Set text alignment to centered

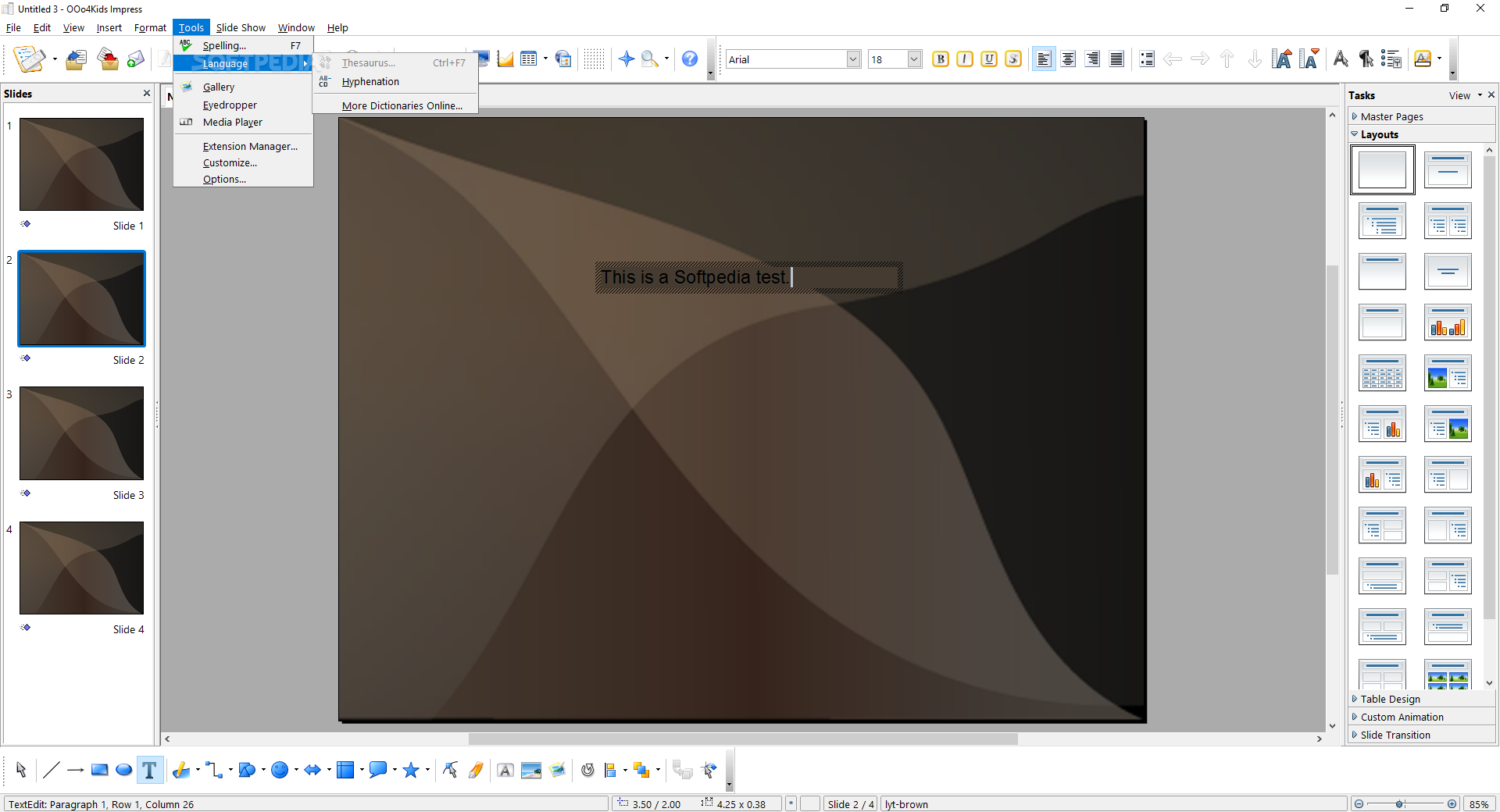tap(1068, 59)
